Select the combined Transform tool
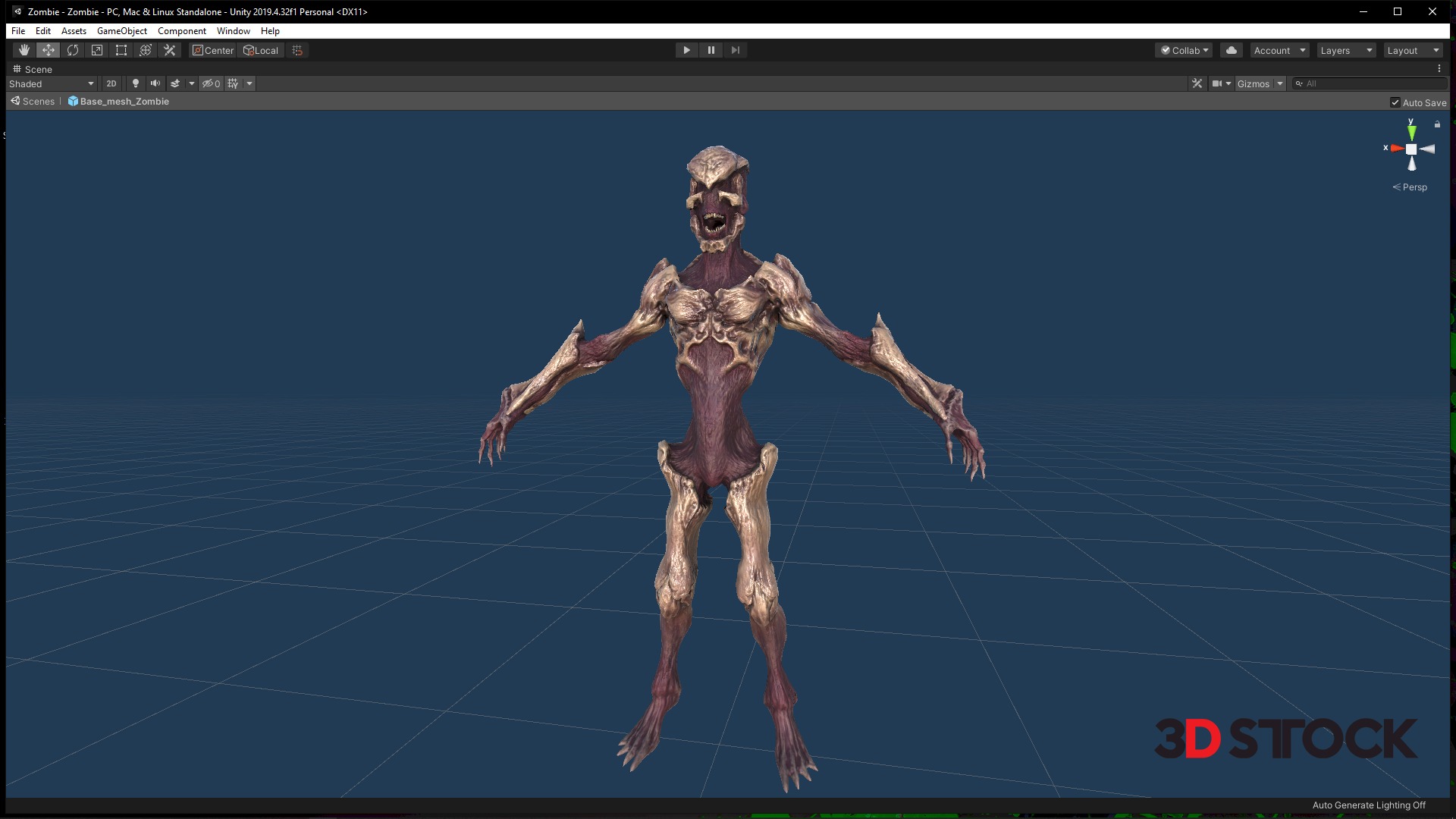The width and height of the screenshot is (1456, 819). tap(146, 50)
